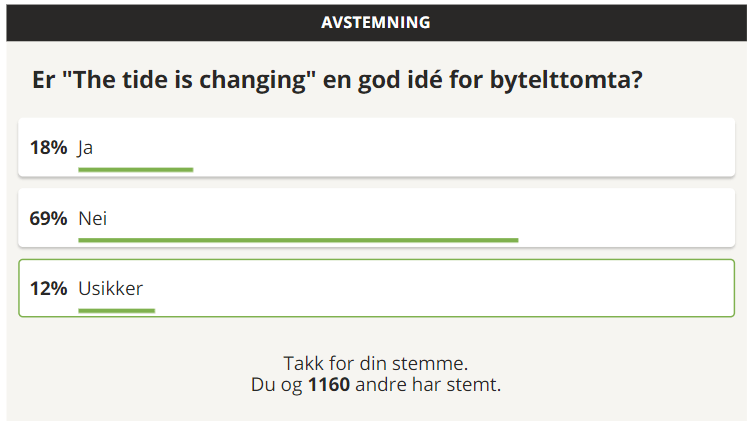Viewport: 750px width, 421px height.
Task: Click the quoted "The tide is changing" phrase
Action: click(189, 81)
